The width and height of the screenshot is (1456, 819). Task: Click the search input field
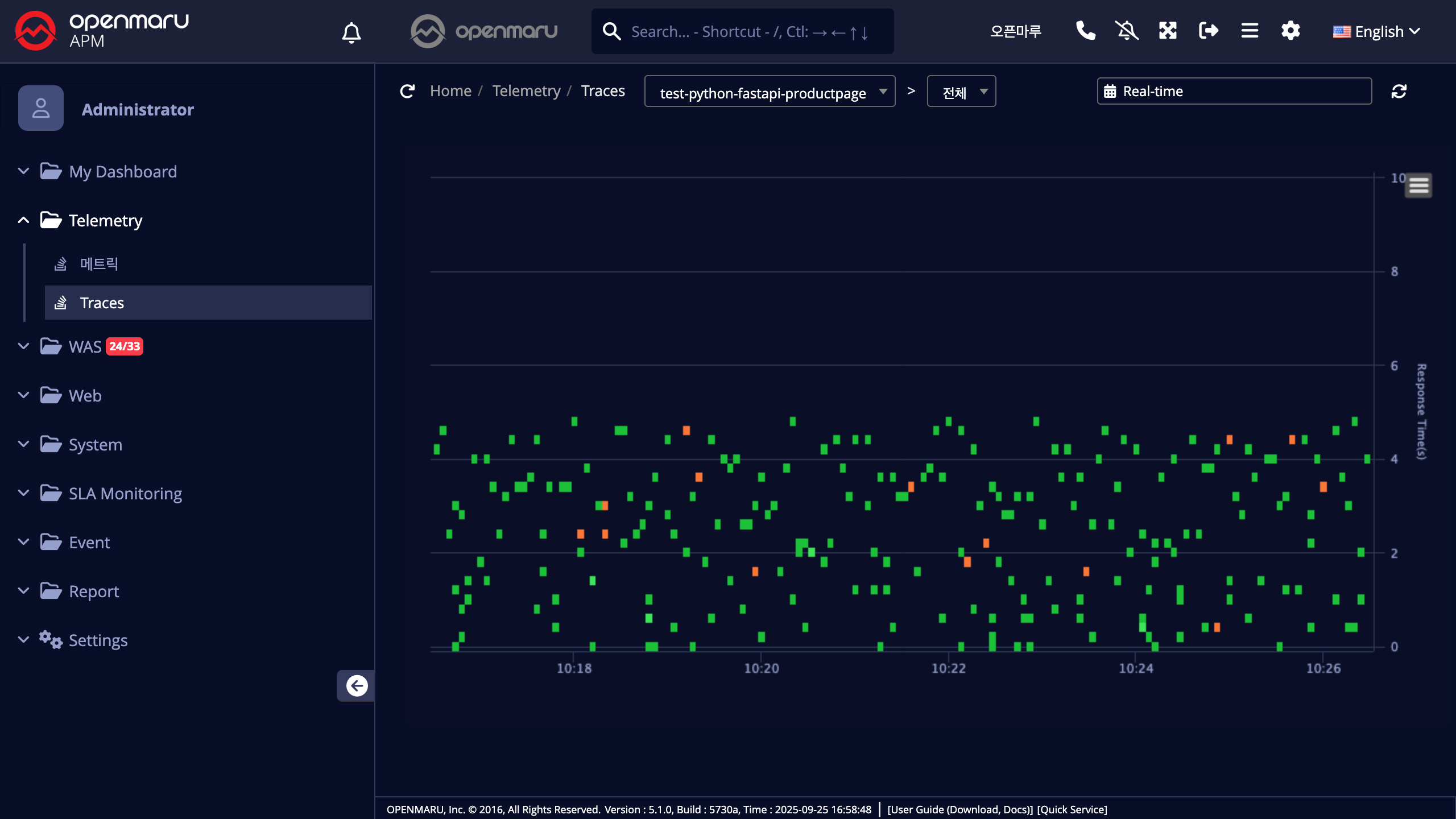click(x=751, y=32)
